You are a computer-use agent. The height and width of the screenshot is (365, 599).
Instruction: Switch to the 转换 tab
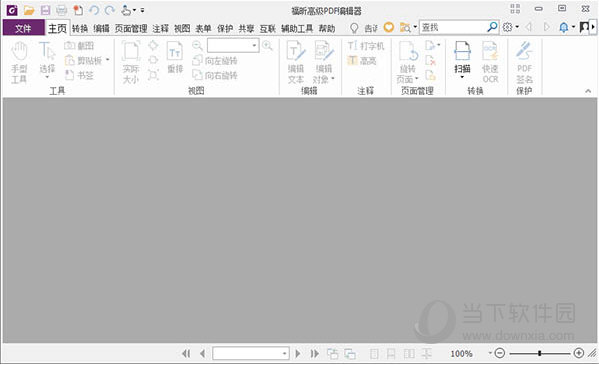(80, 29)
